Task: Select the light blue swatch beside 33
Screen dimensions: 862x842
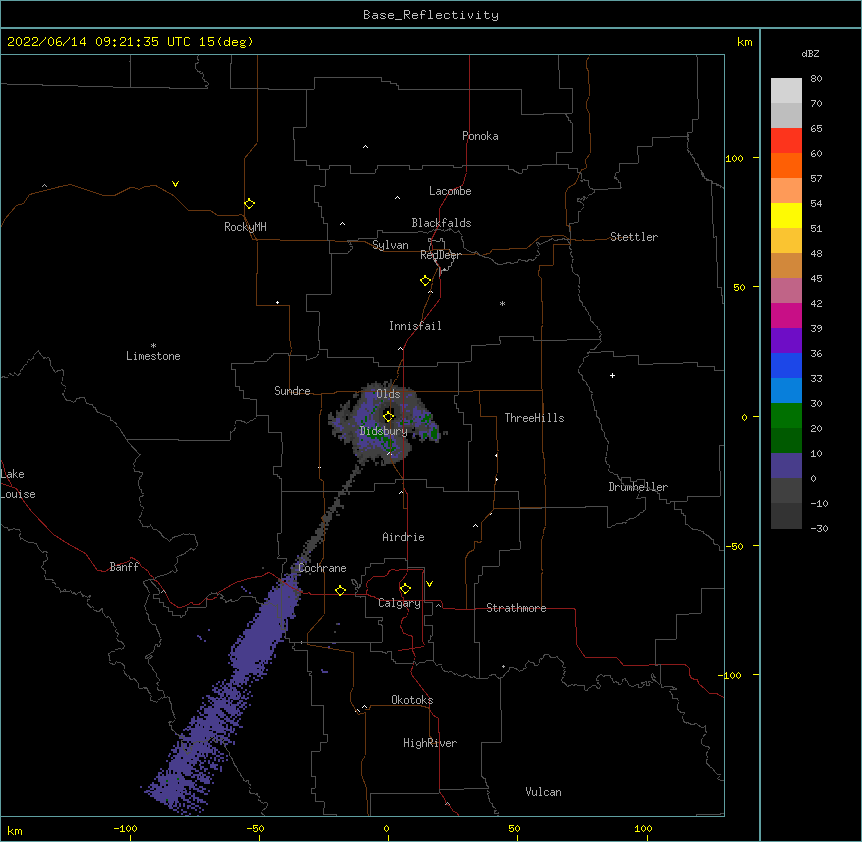Action: (786, 390)
